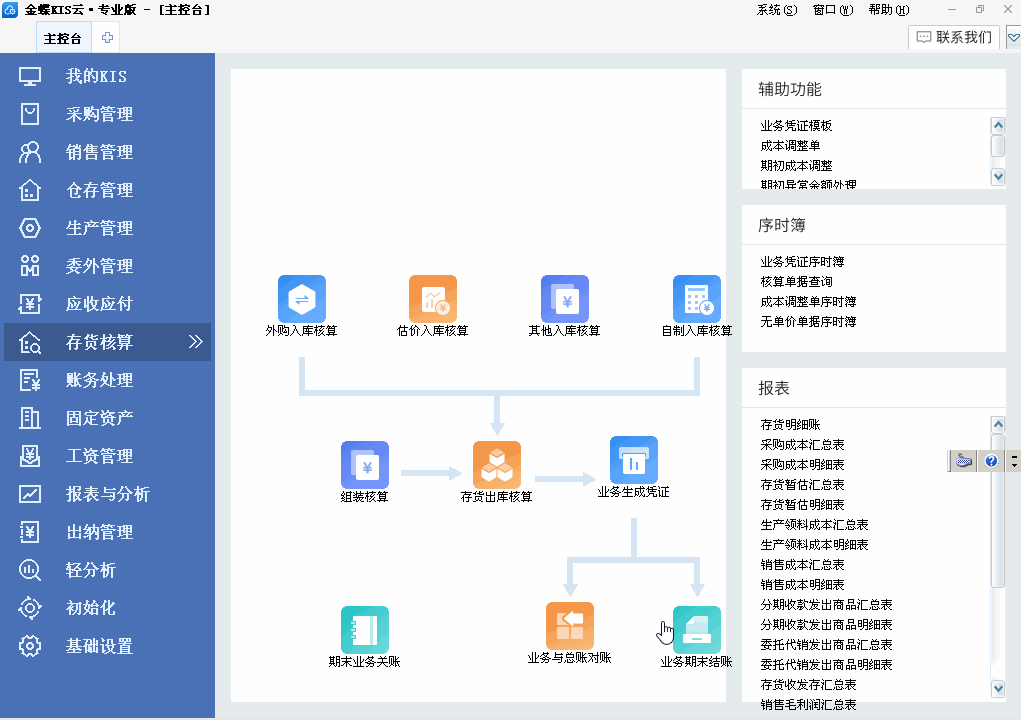Select 应收应付 in the sidebar
1021x720 pixels.
point(107,303)
